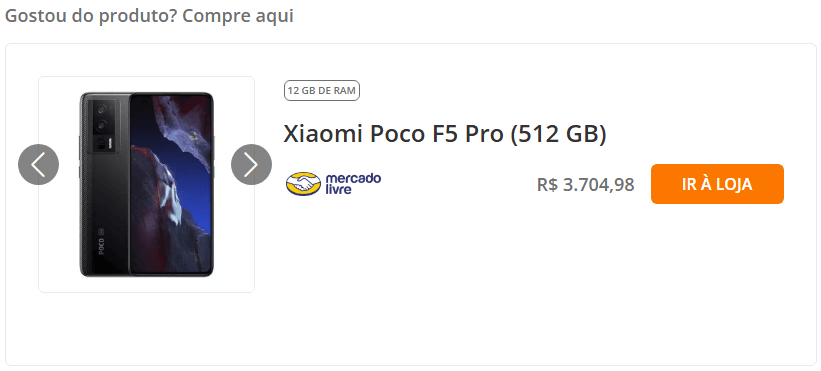The image size is (821, 371).
Task: Click the '(512 GB)' part of title
Action: tap(558, 134)
